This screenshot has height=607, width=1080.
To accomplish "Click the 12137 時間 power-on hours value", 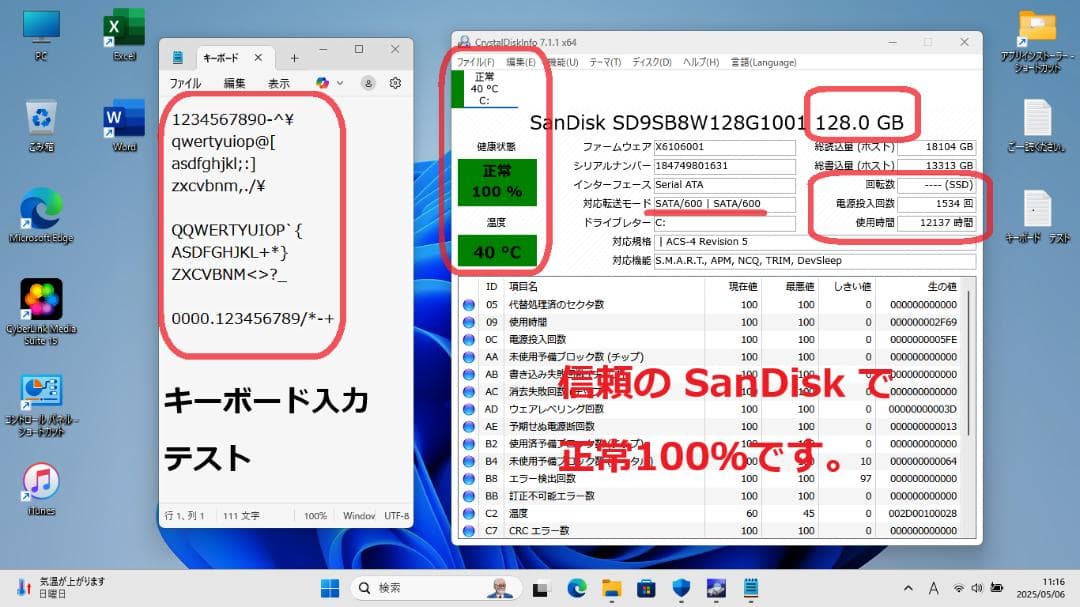I will pos(937,223).
